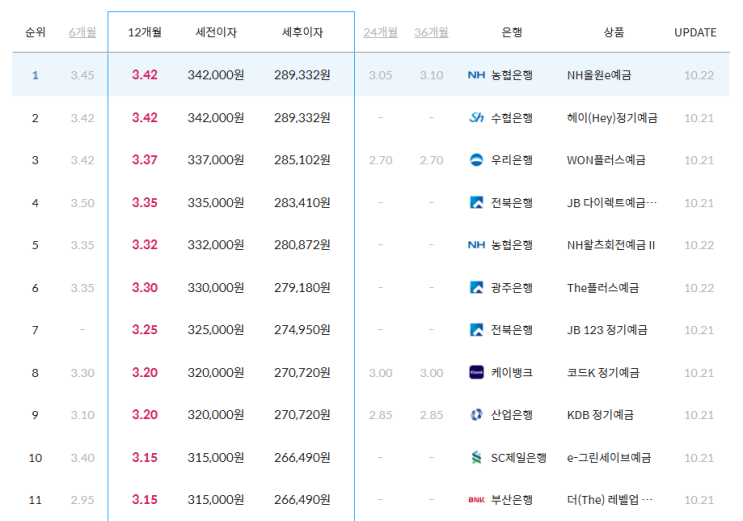Click the 상품 column header
This screenshot has width=743, height=521.
(x=614, y=32)
